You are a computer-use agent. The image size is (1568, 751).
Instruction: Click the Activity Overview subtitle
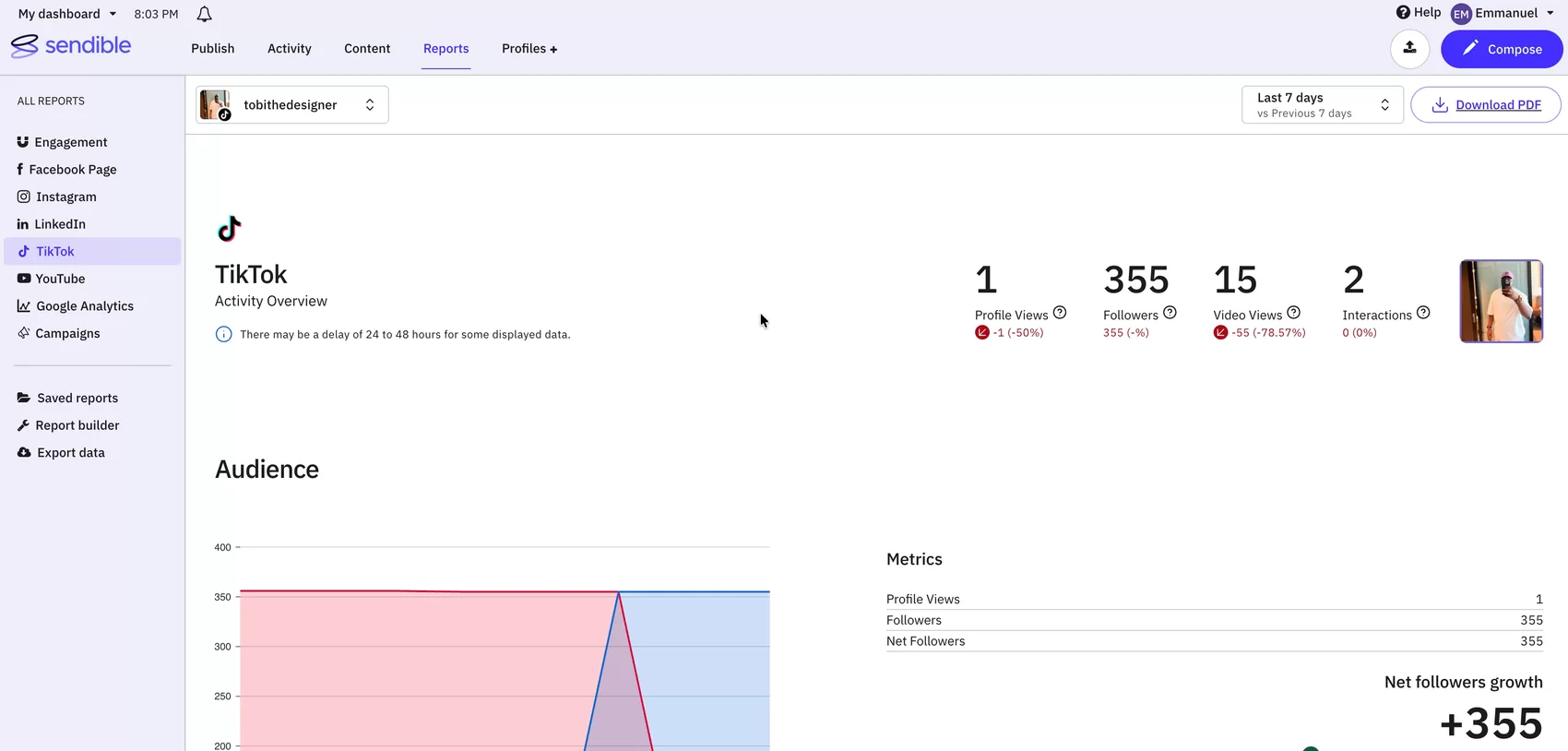[x=271, y=302]
